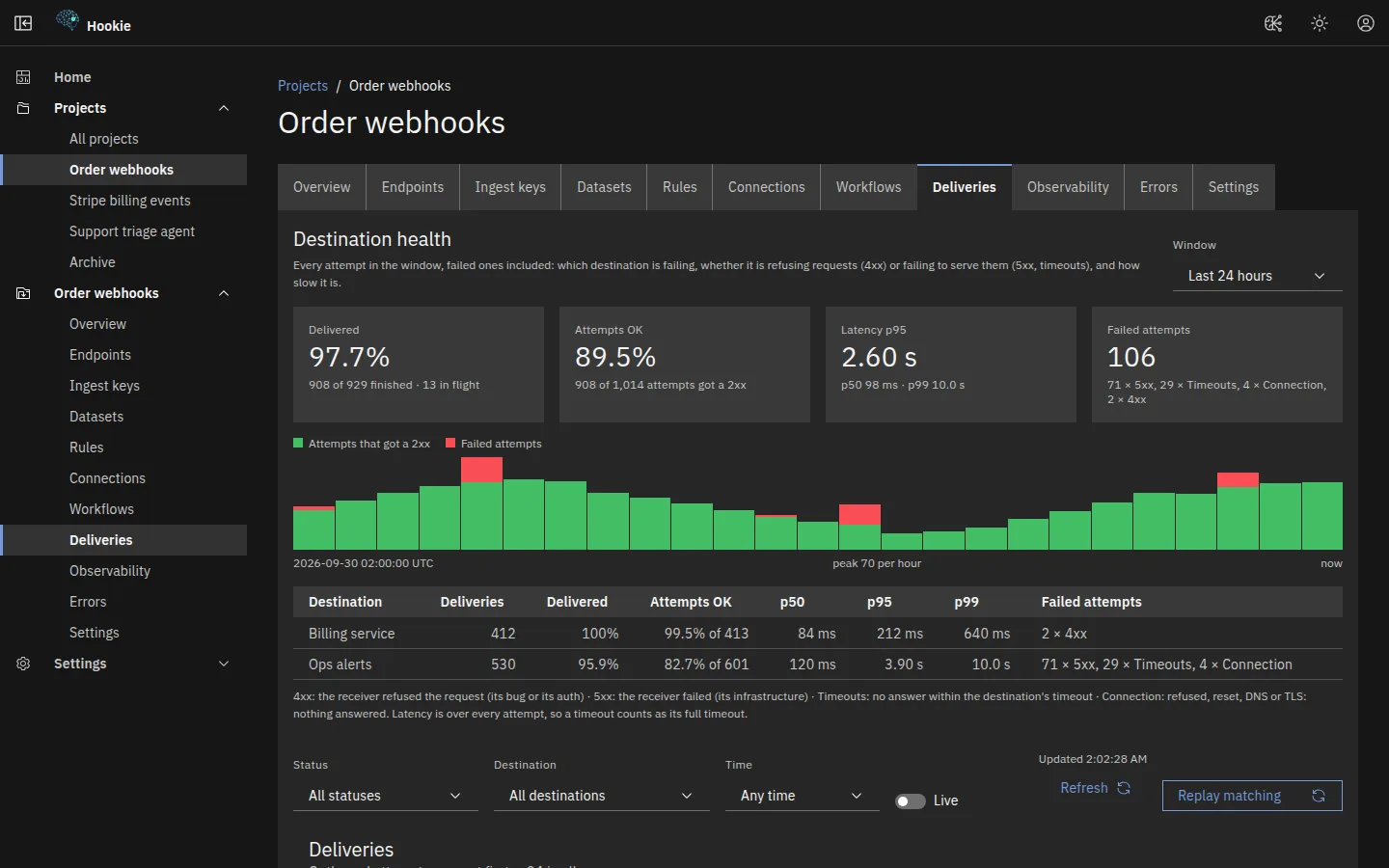Click the Billing service destination row
The width and height of the screenshot is (1389, 868).
[818, 634]
